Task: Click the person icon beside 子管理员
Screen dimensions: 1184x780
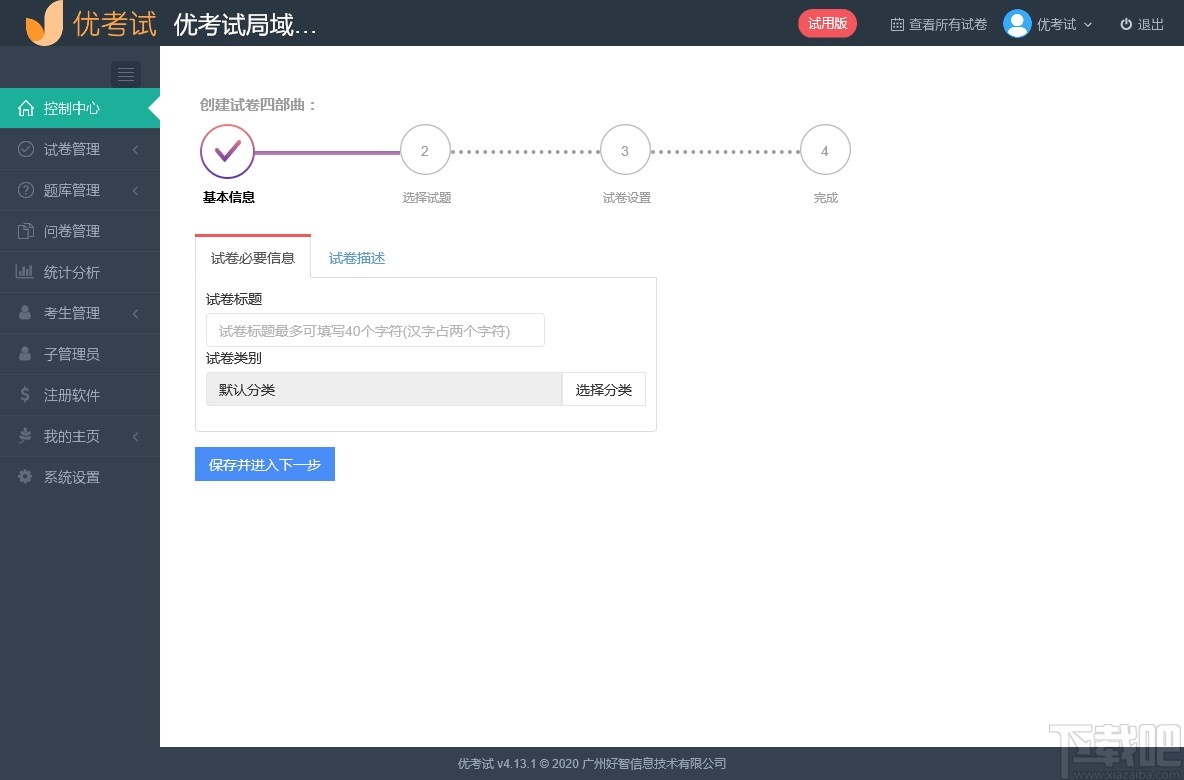Action: tap(25, 353)
